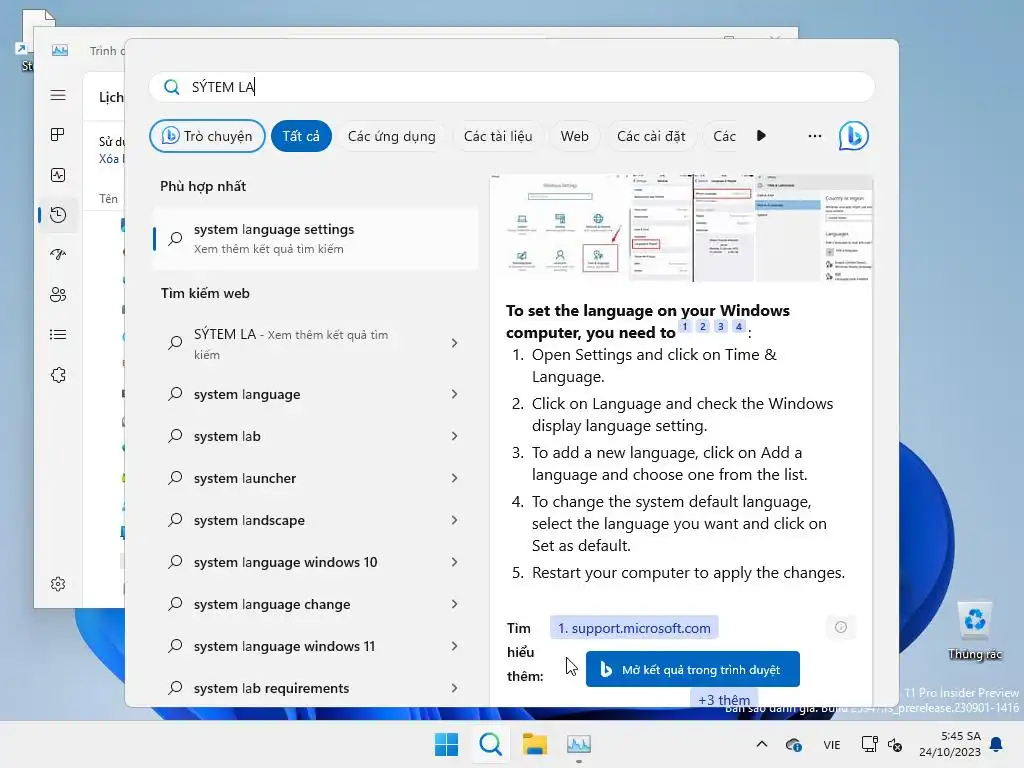Open the notification bell icon
1024x768 pixels.
(997, 744)
